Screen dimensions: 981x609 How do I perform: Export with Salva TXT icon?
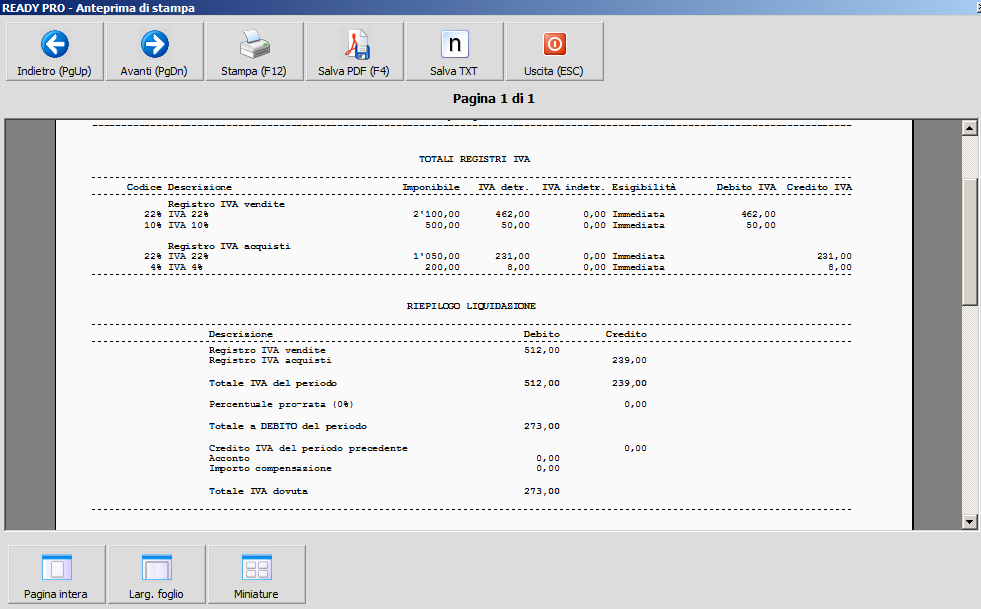coord(455,52)
